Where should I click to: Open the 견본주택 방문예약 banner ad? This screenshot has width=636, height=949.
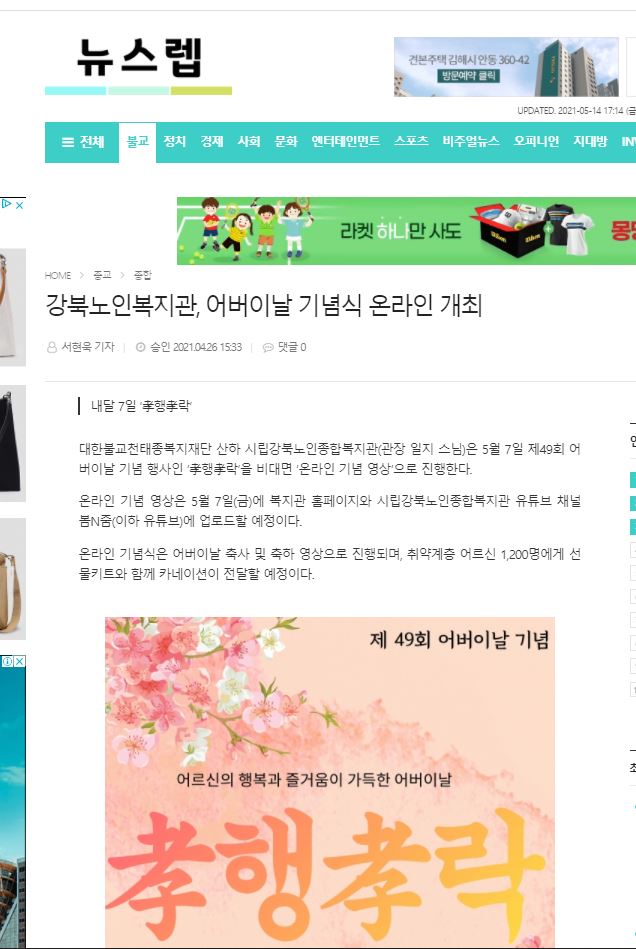click(x=506, y=67)
